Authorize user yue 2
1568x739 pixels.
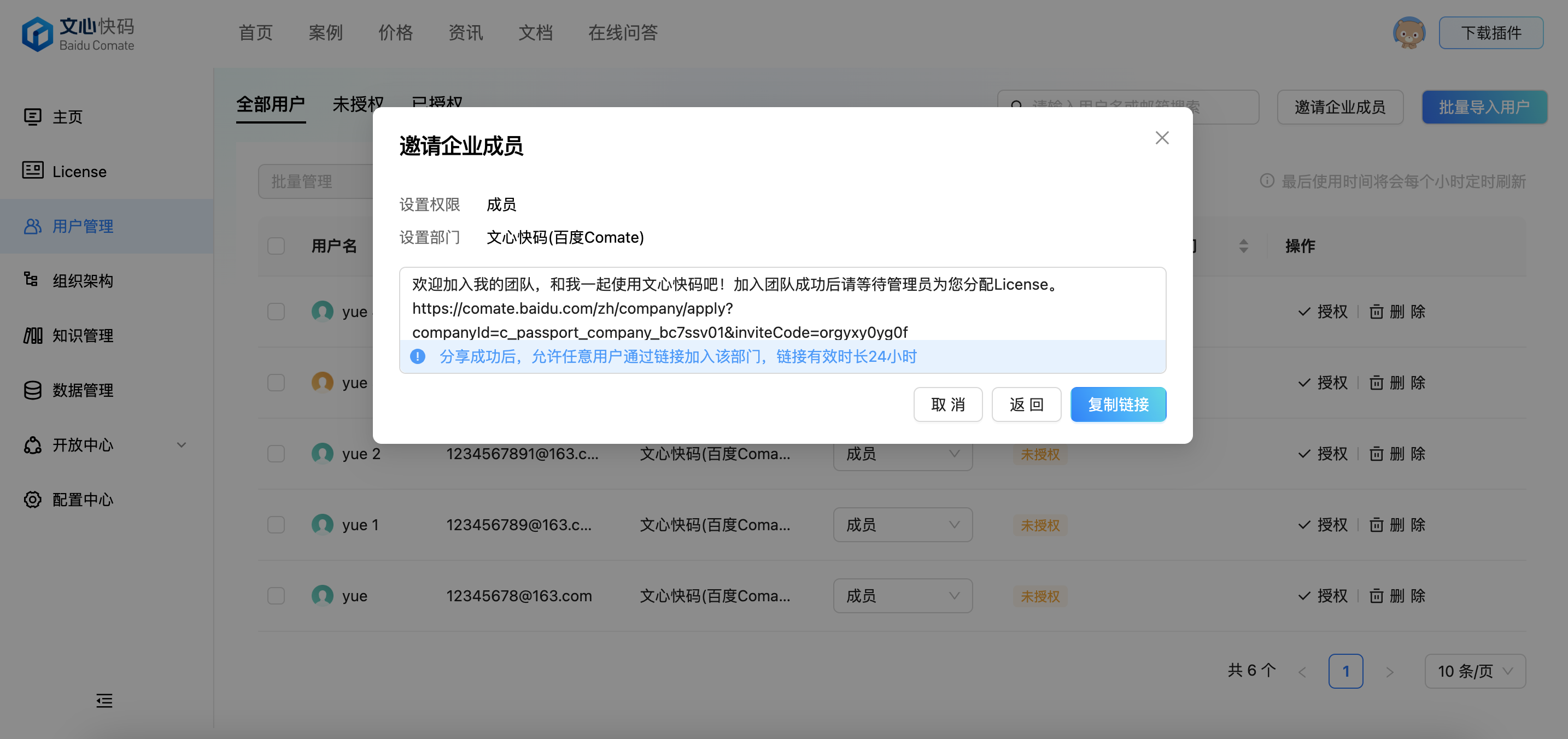pyautogui.click(x=1323, y=454)
